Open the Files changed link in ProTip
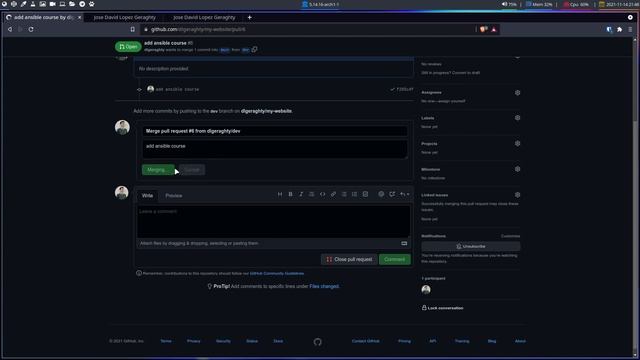 [x=324, y=287]
